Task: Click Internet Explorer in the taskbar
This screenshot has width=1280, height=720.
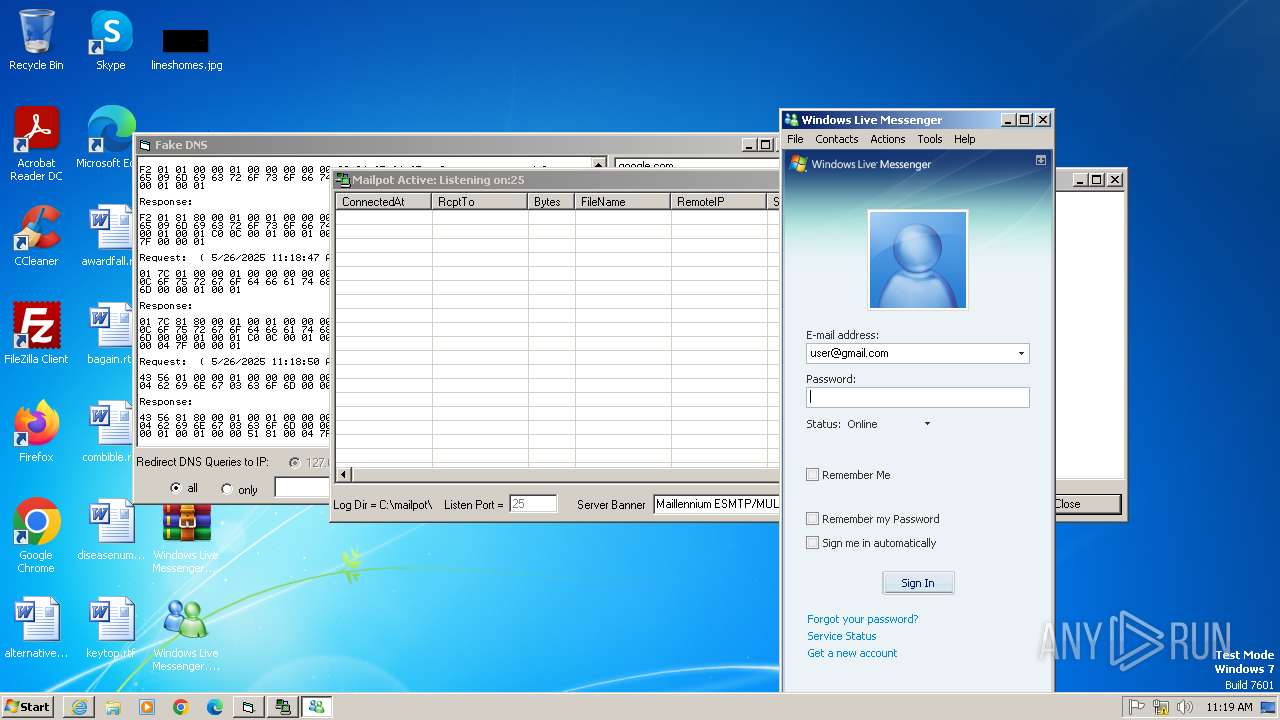Action: point(79,707)
